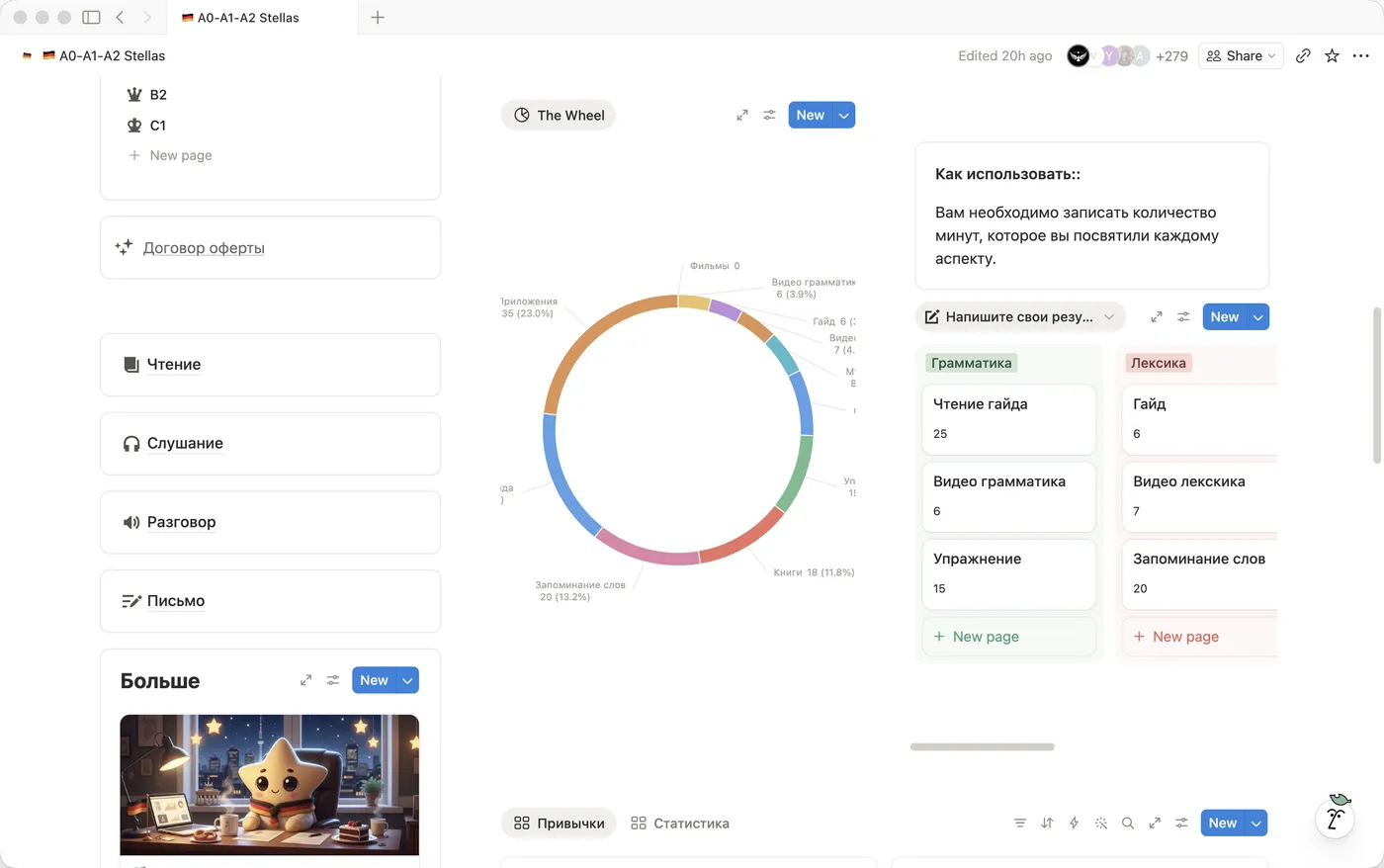Open automations lightning icon
1384x868 pixels.
(x=1074, y=824)
